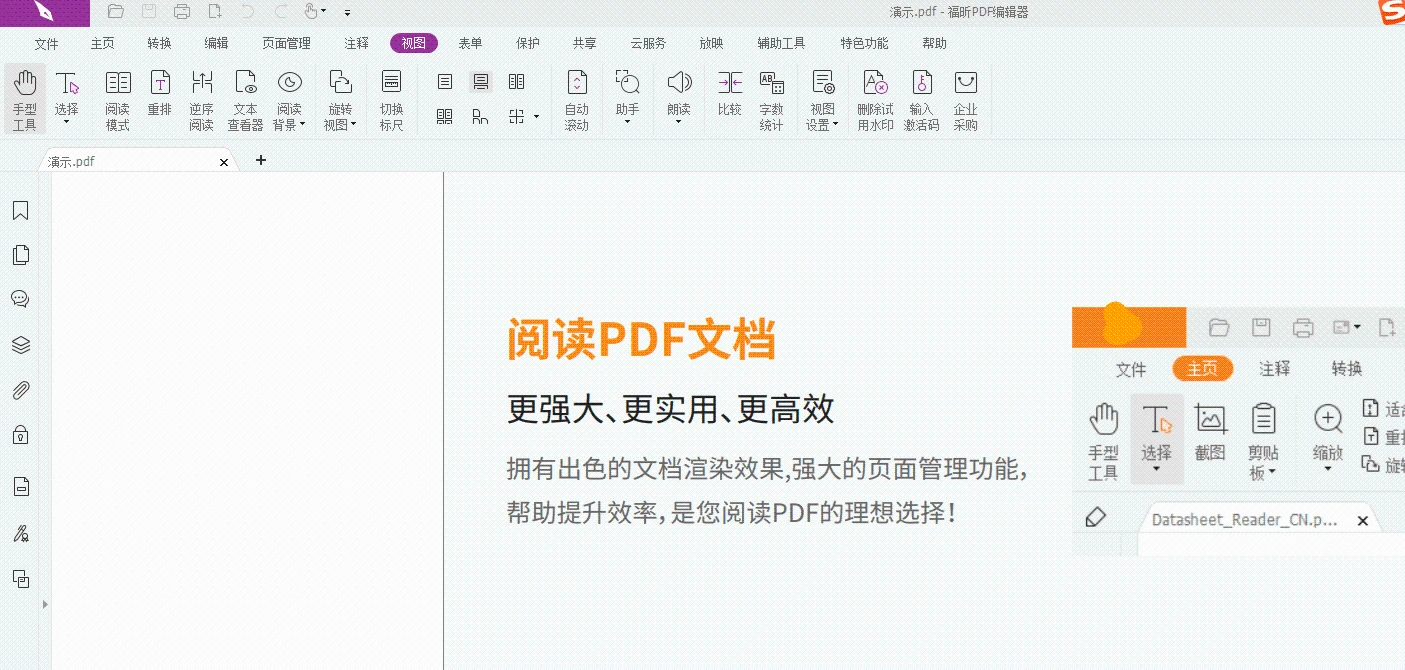This screenshot has width=1405, height=670.
Task: Open the split view dropdown arrow
Action: point(537,117)
